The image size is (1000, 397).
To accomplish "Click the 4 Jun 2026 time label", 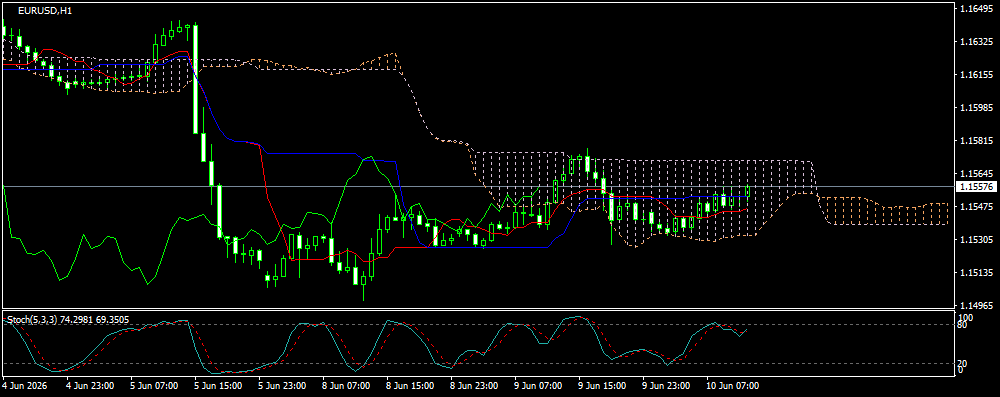I will (x=24, y=386).
